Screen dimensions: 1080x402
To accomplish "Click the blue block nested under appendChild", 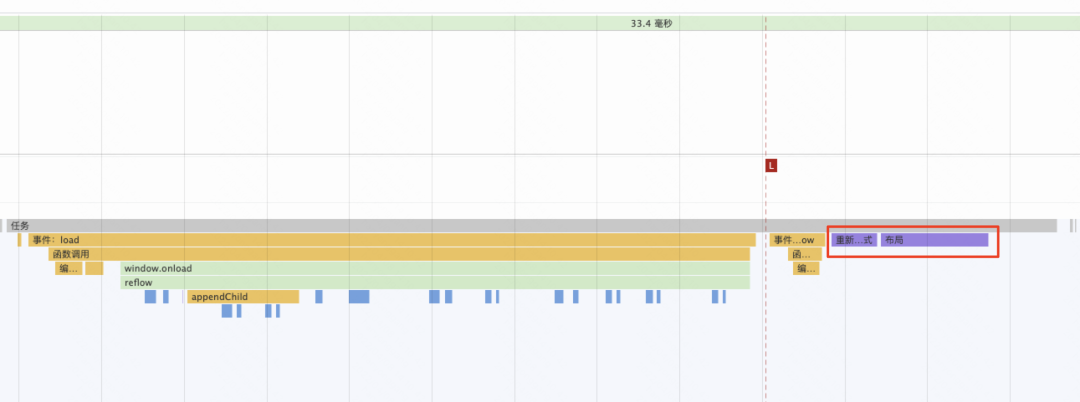I will [x=227, y=311].
